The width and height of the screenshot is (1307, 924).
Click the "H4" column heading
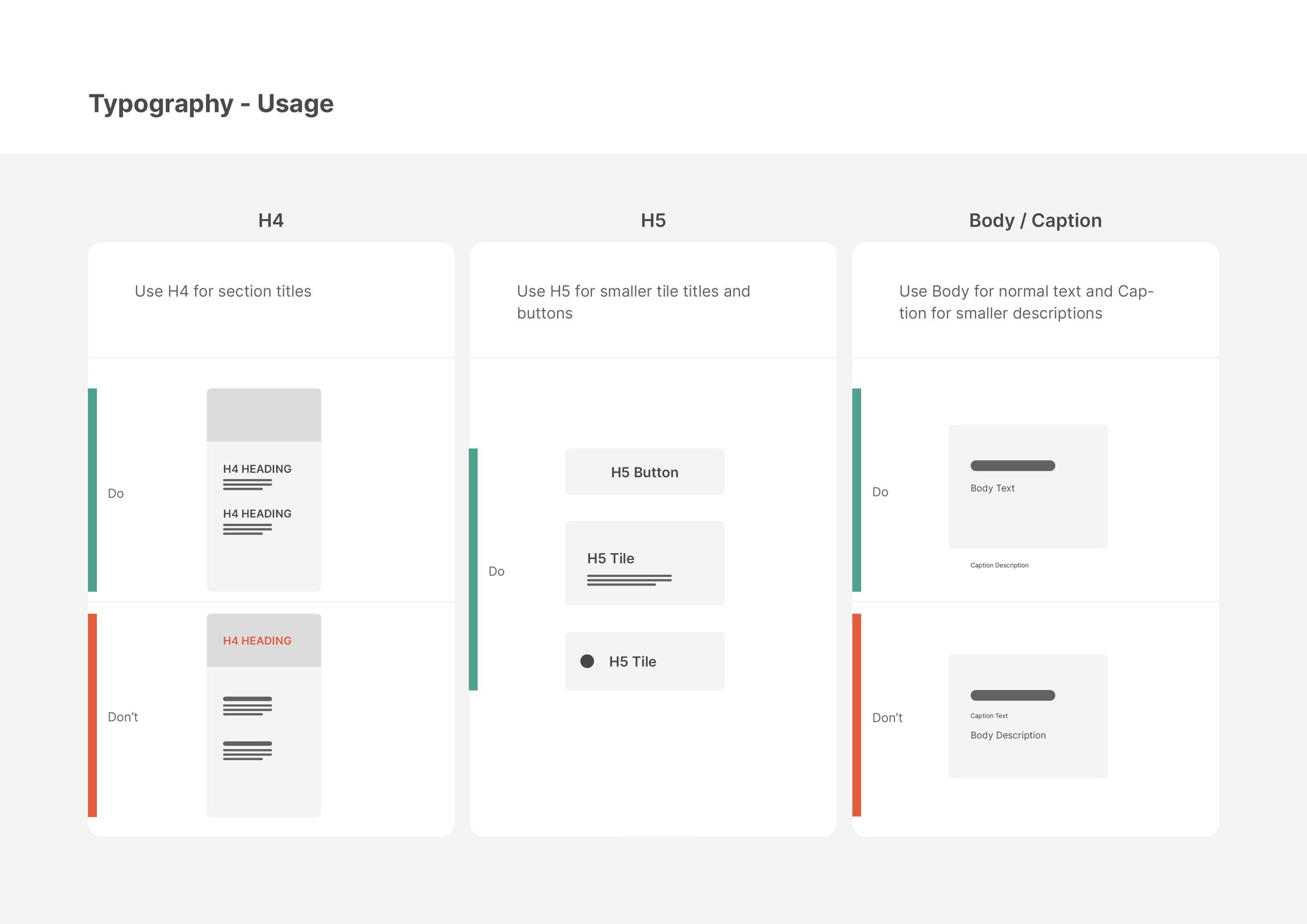(271, 221)
